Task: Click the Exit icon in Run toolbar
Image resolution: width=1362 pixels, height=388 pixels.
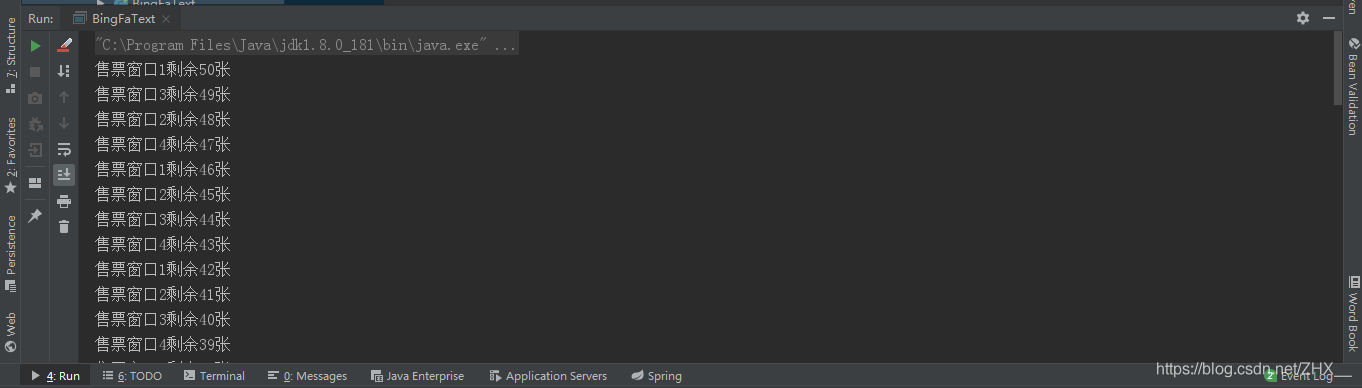Action: click(35, 150)
